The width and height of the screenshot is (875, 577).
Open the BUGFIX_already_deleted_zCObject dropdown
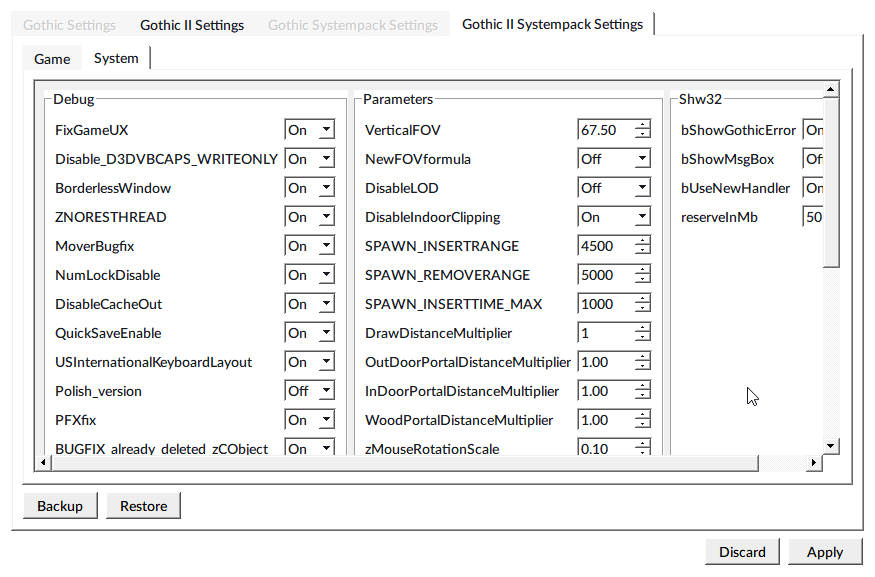click(310, 447)
